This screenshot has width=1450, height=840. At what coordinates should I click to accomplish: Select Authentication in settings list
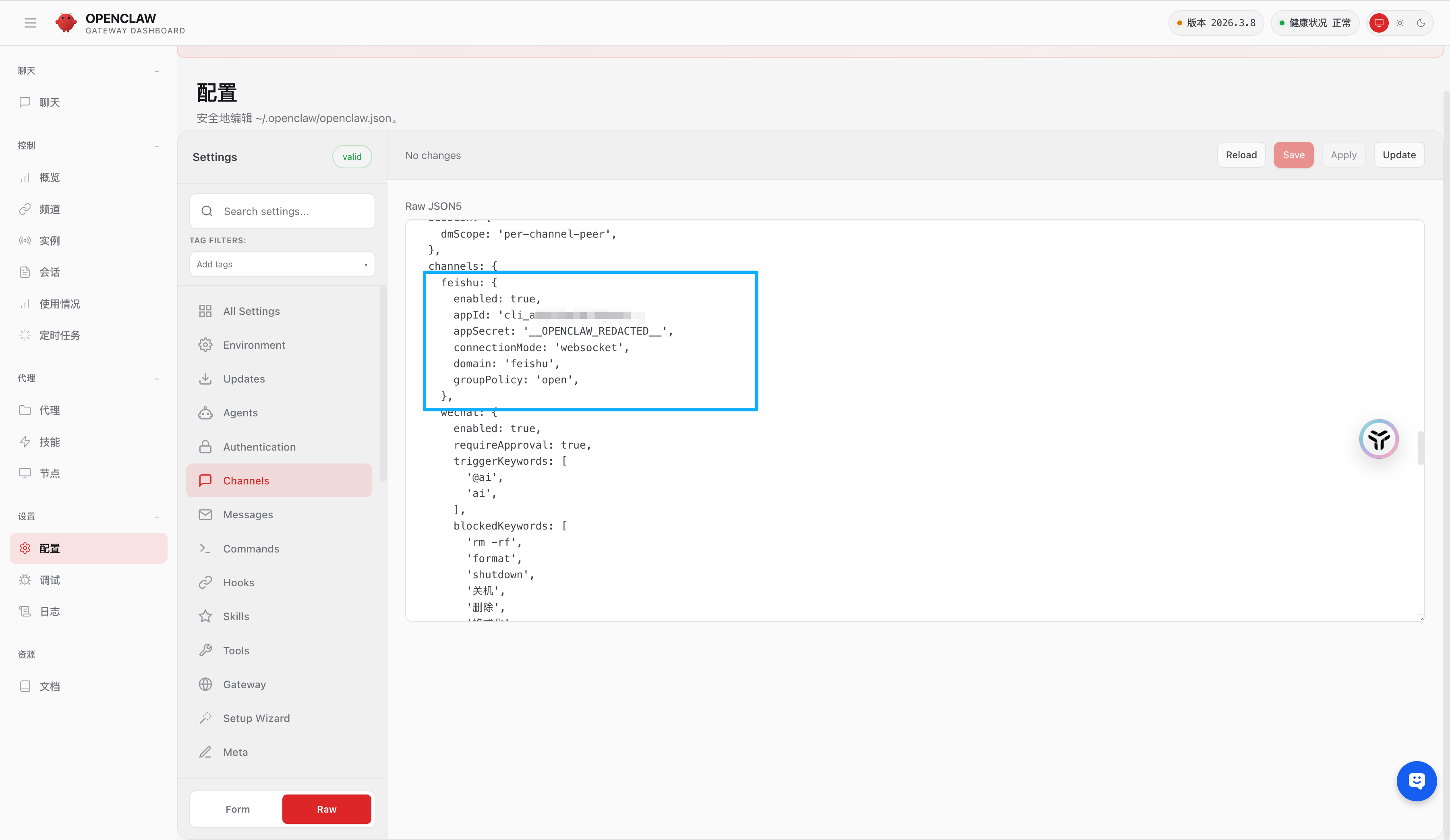click(x=259, y=447)
